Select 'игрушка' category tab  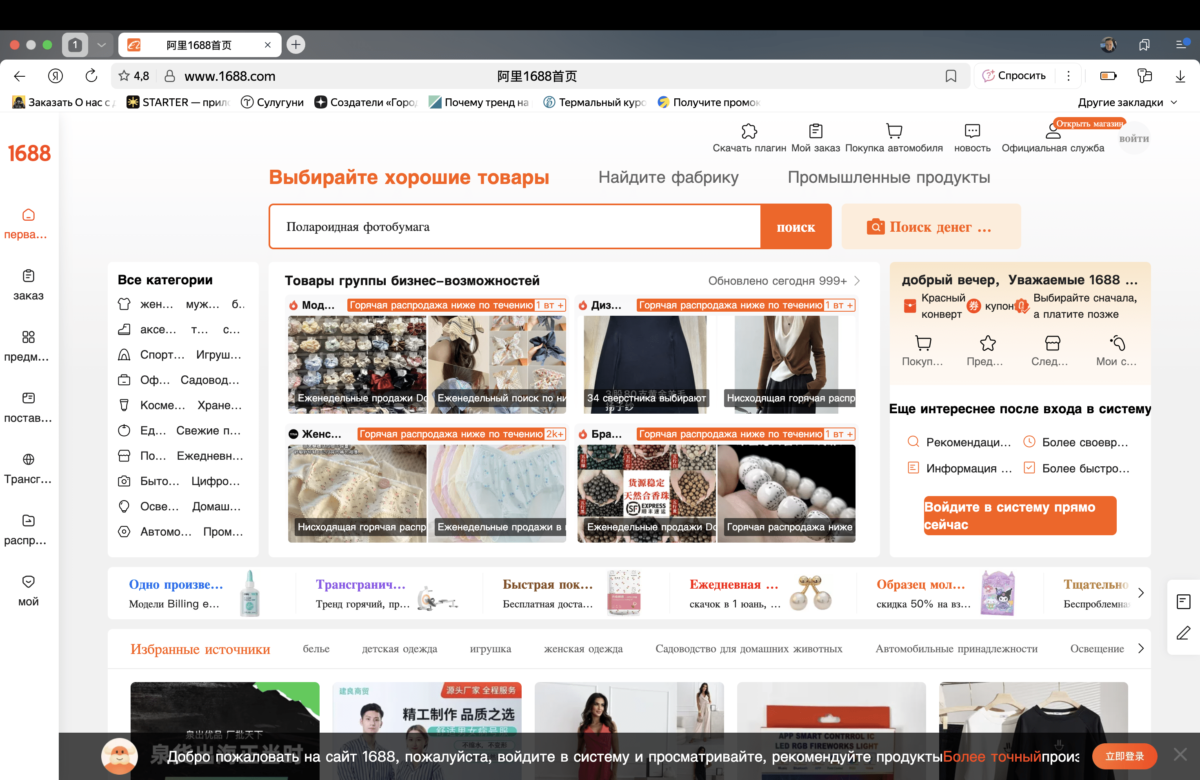pos(490,649)
